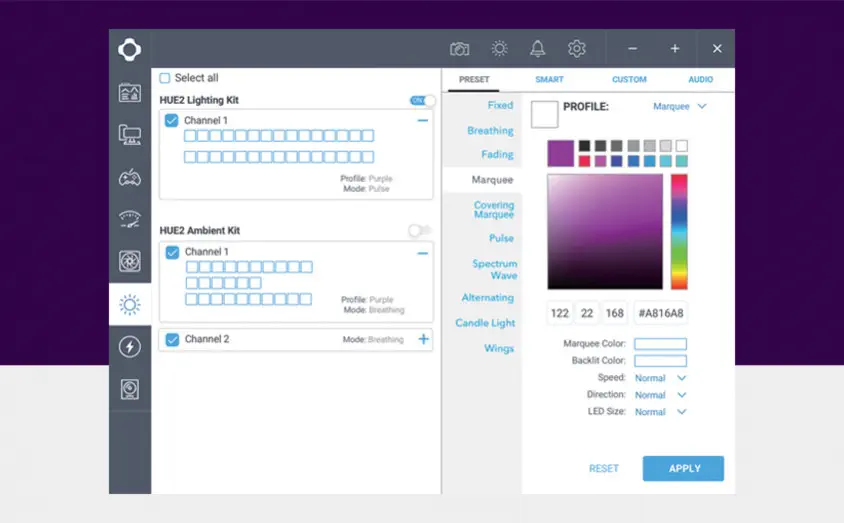Select the lighting sun sidebar icon

click(130, 305)
